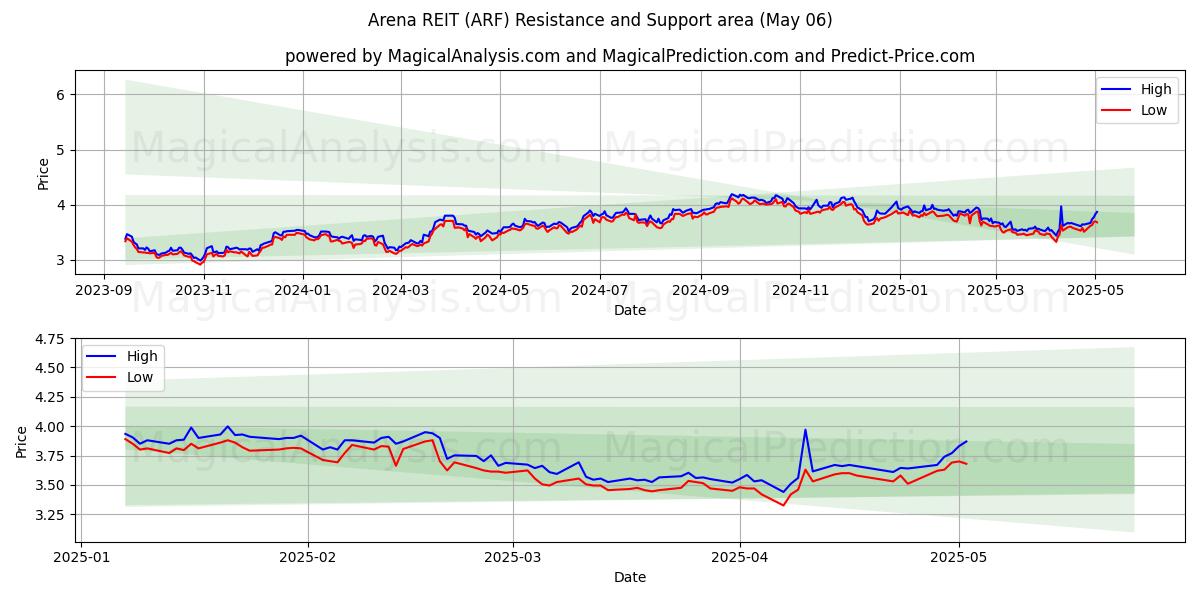Click the '3.25' price tick on bottom chart

(x=50, y=515)
